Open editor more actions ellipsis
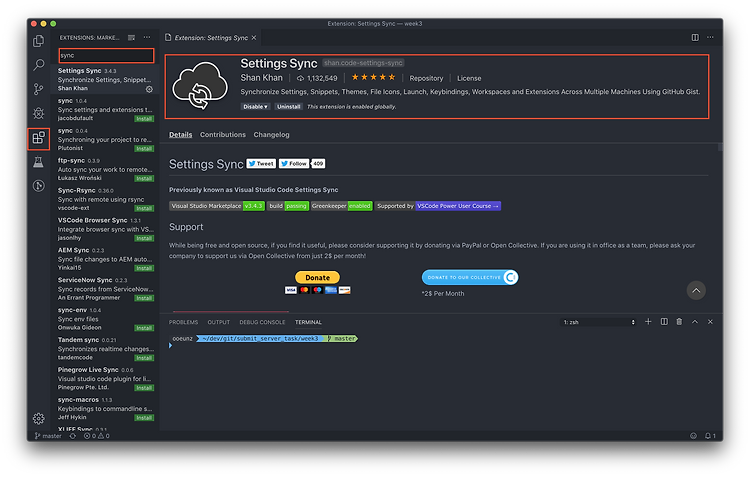 coord(710,37)
